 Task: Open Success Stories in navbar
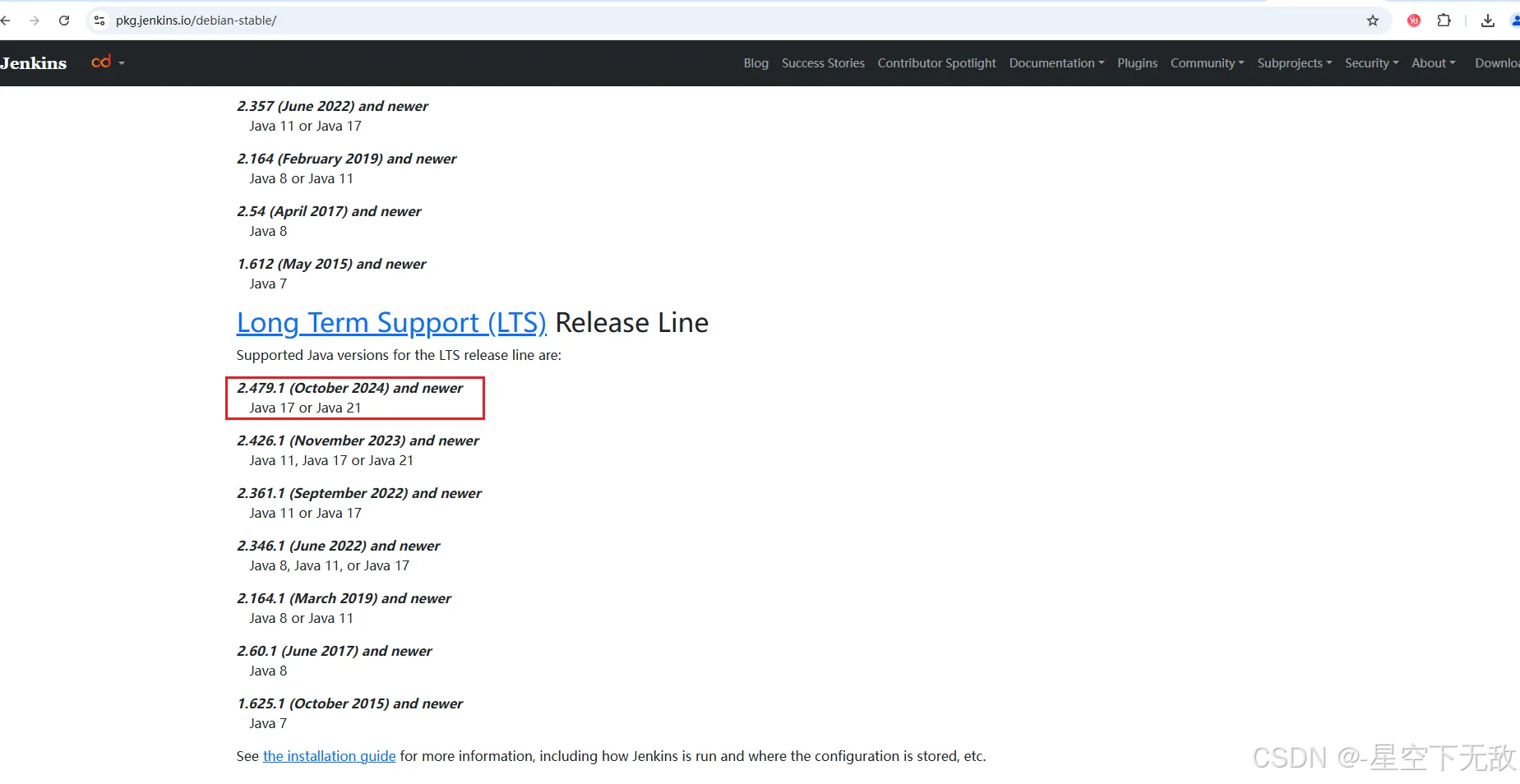(823, 63)
